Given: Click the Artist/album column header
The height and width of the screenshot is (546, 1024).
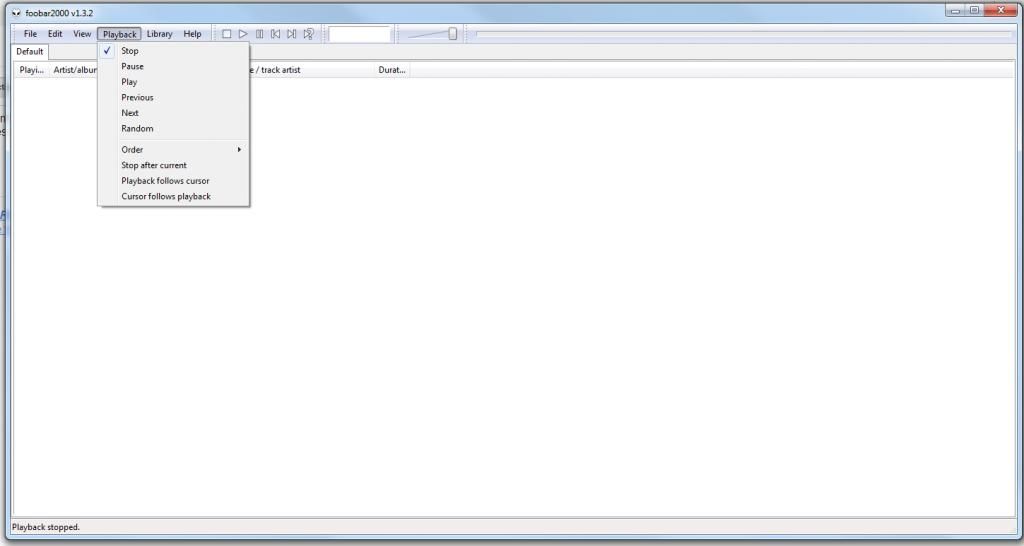Looking at the screenshot, I should [x=74, y=70].
